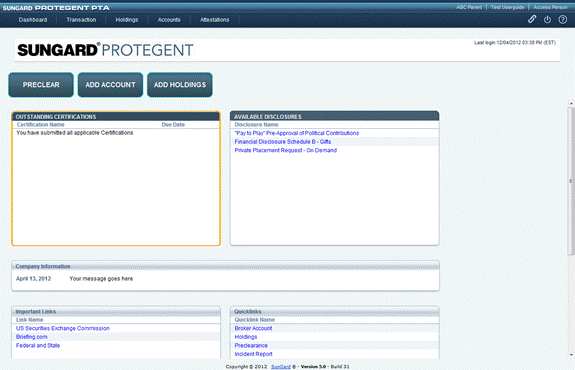Click the OUTSTANDING CERTIFICATIONS panel header
This screenshot has height=370, width=575.
coord(116,117)
